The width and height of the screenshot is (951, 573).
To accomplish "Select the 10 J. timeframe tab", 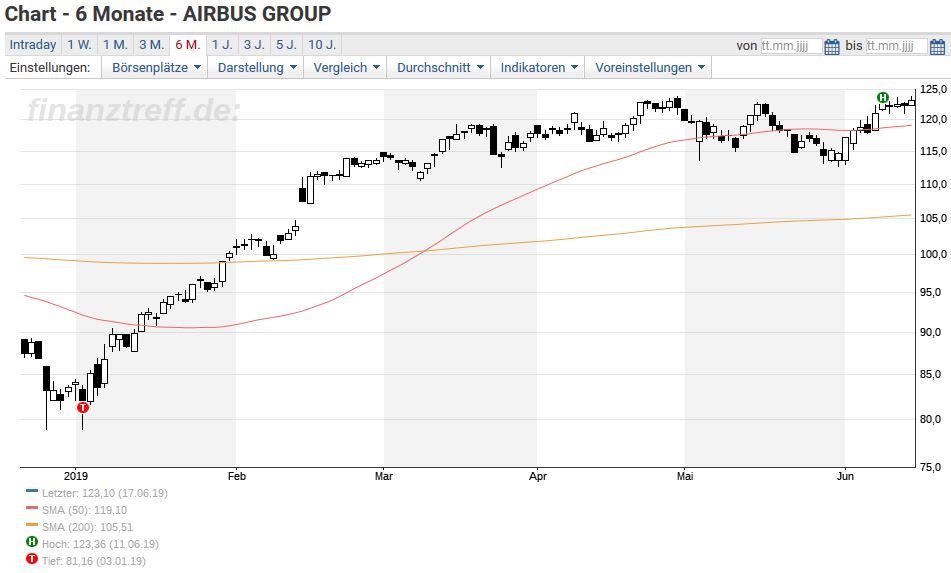I will point(322,45).
